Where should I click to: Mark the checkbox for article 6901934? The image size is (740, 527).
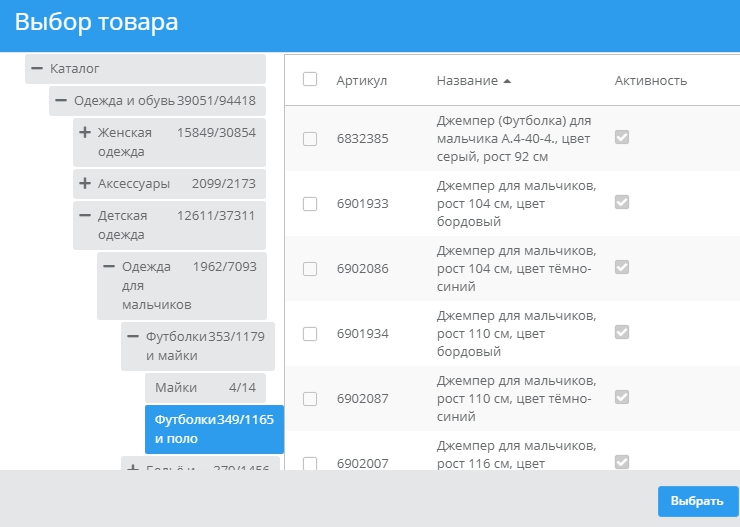[x=310, y=334]
